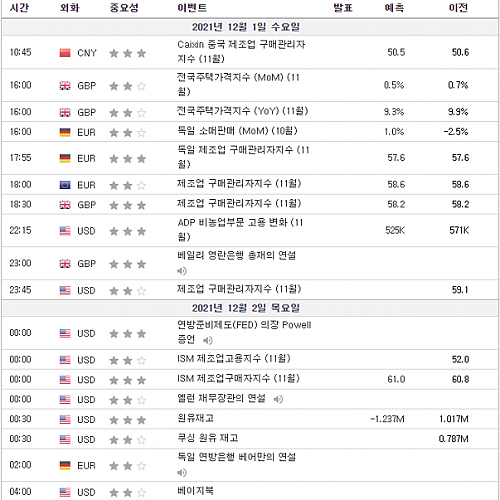Click EU flag in 18:00 EUR row
Screen dimensions: 500x500
click(x=65, y=185)
